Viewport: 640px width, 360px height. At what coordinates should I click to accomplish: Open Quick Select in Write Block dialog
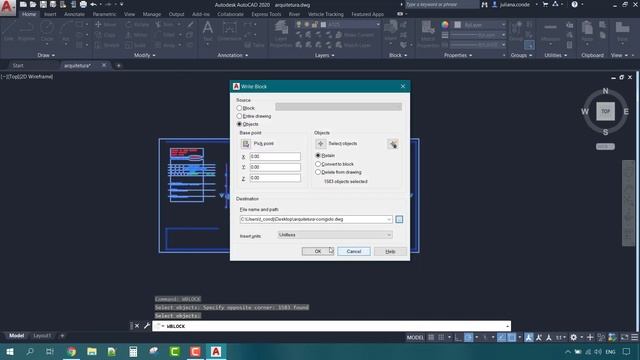coord(393,144)
